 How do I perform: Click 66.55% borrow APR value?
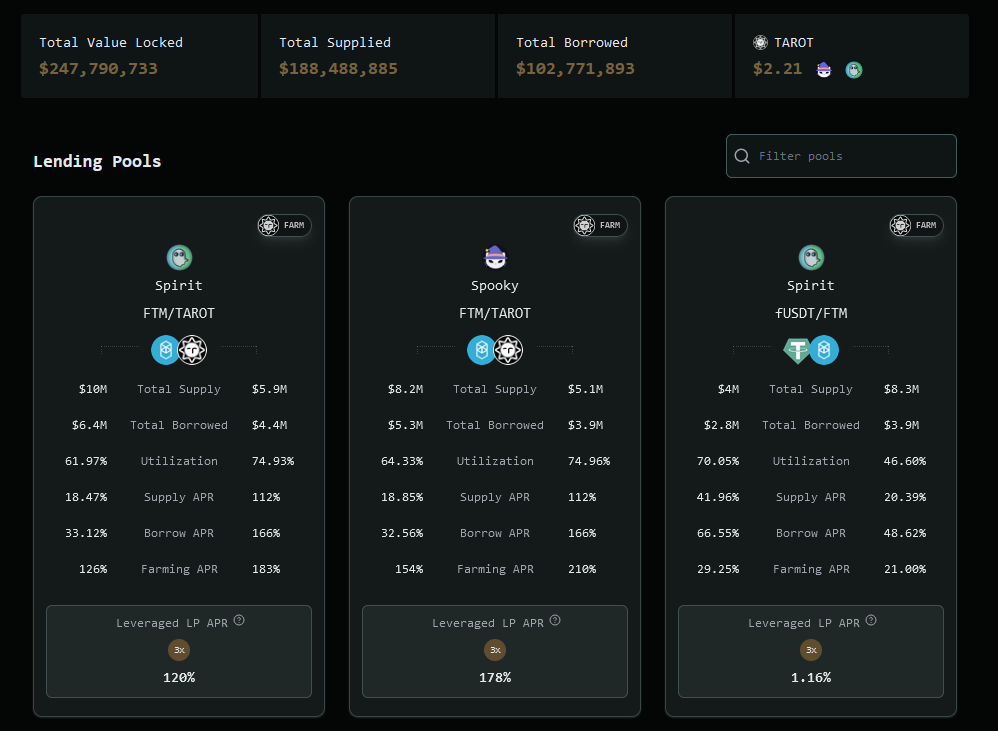point(718,533)
